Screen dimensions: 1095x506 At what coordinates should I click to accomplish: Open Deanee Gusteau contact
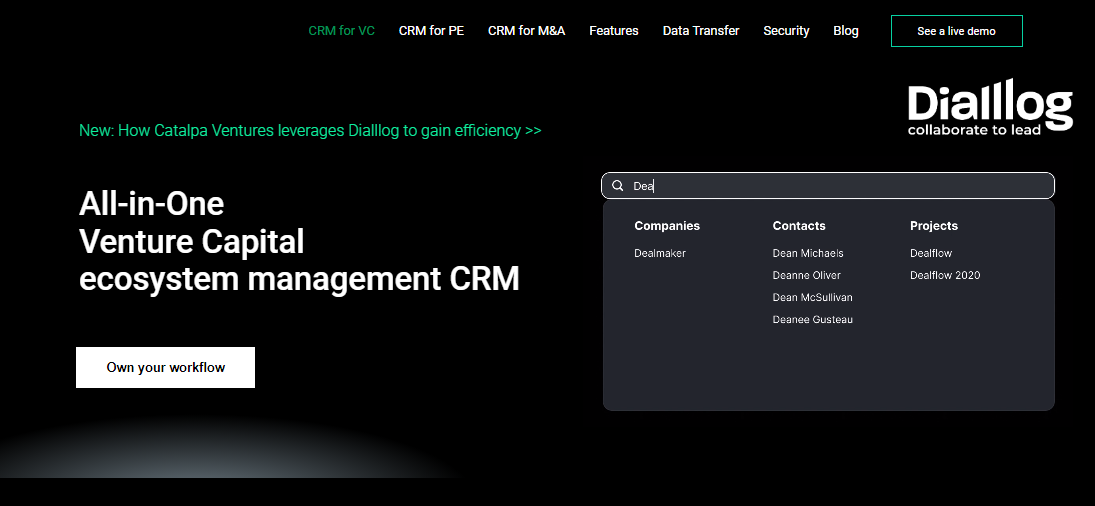(813, 320)
